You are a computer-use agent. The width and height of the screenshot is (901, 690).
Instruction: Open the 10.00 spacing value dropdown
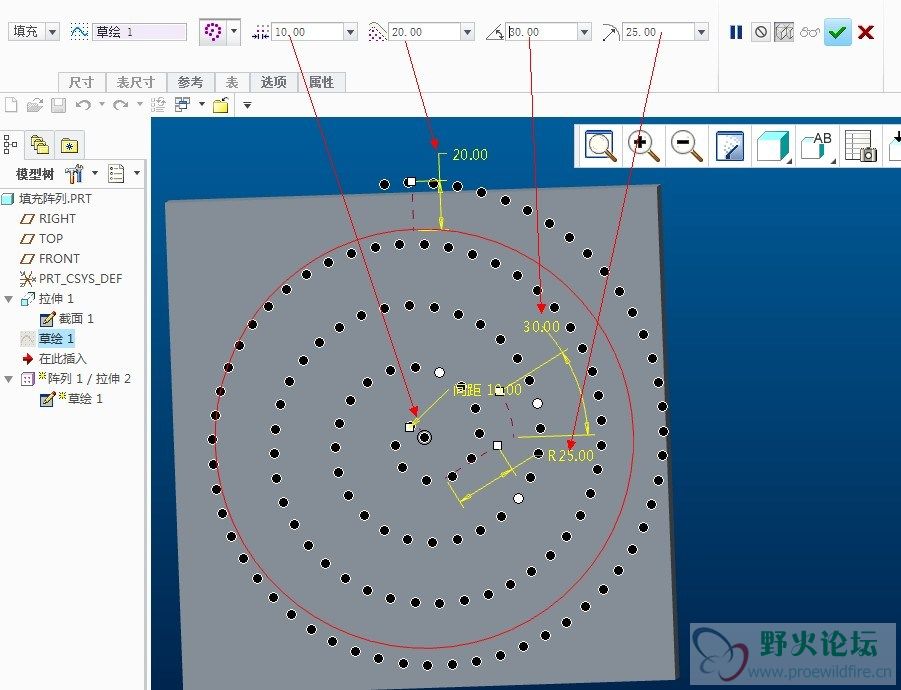(x=350, y=32)
